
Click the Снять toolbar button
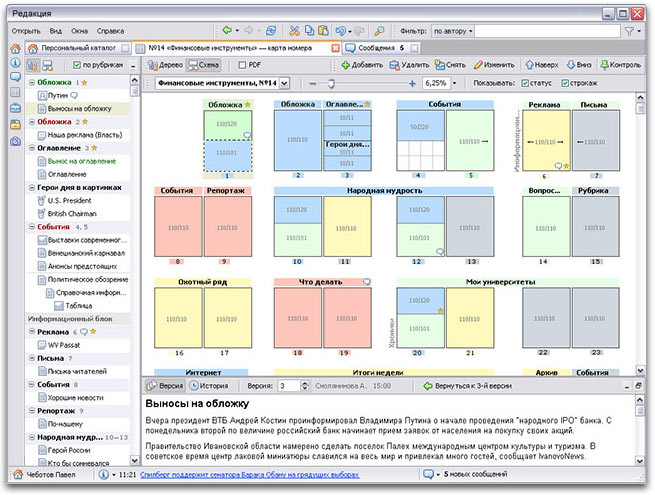(453, 65)
